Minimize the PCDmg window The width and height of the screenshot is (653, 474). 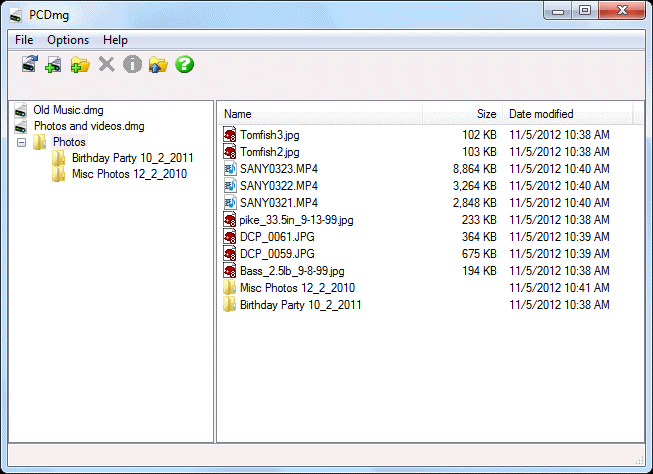point(558,11)
